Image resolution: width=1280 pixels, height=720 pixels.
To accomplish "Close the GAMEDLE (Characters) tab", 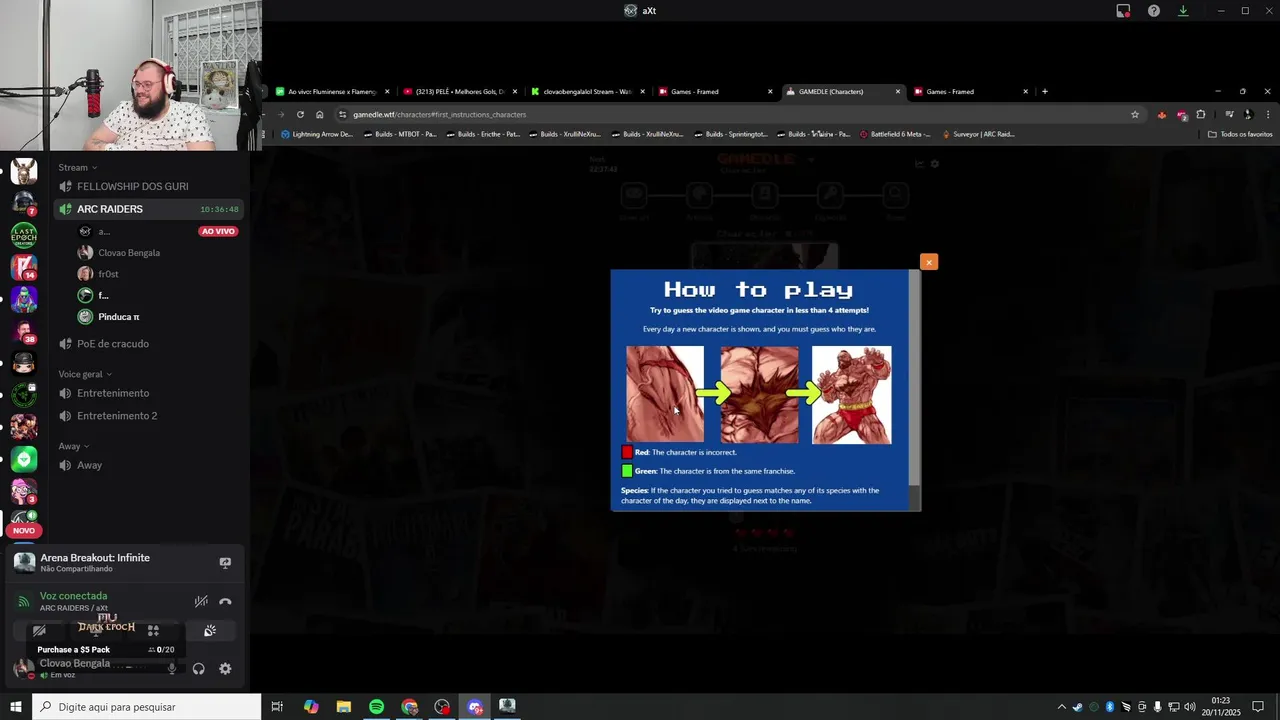I will (898, 92).
